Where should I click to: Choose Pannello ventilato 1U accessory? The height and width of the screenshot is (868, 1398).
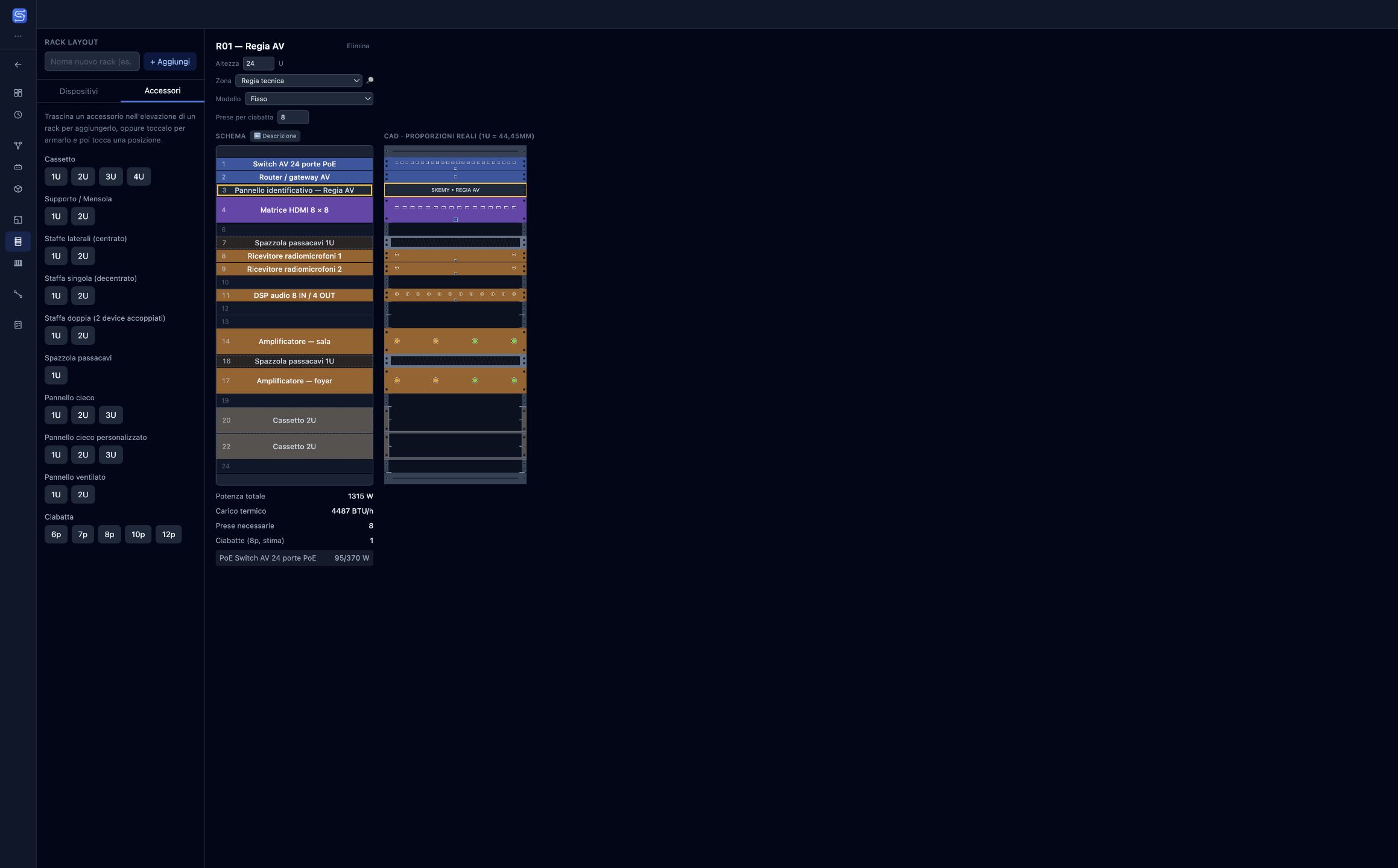(x=55, y=495)
